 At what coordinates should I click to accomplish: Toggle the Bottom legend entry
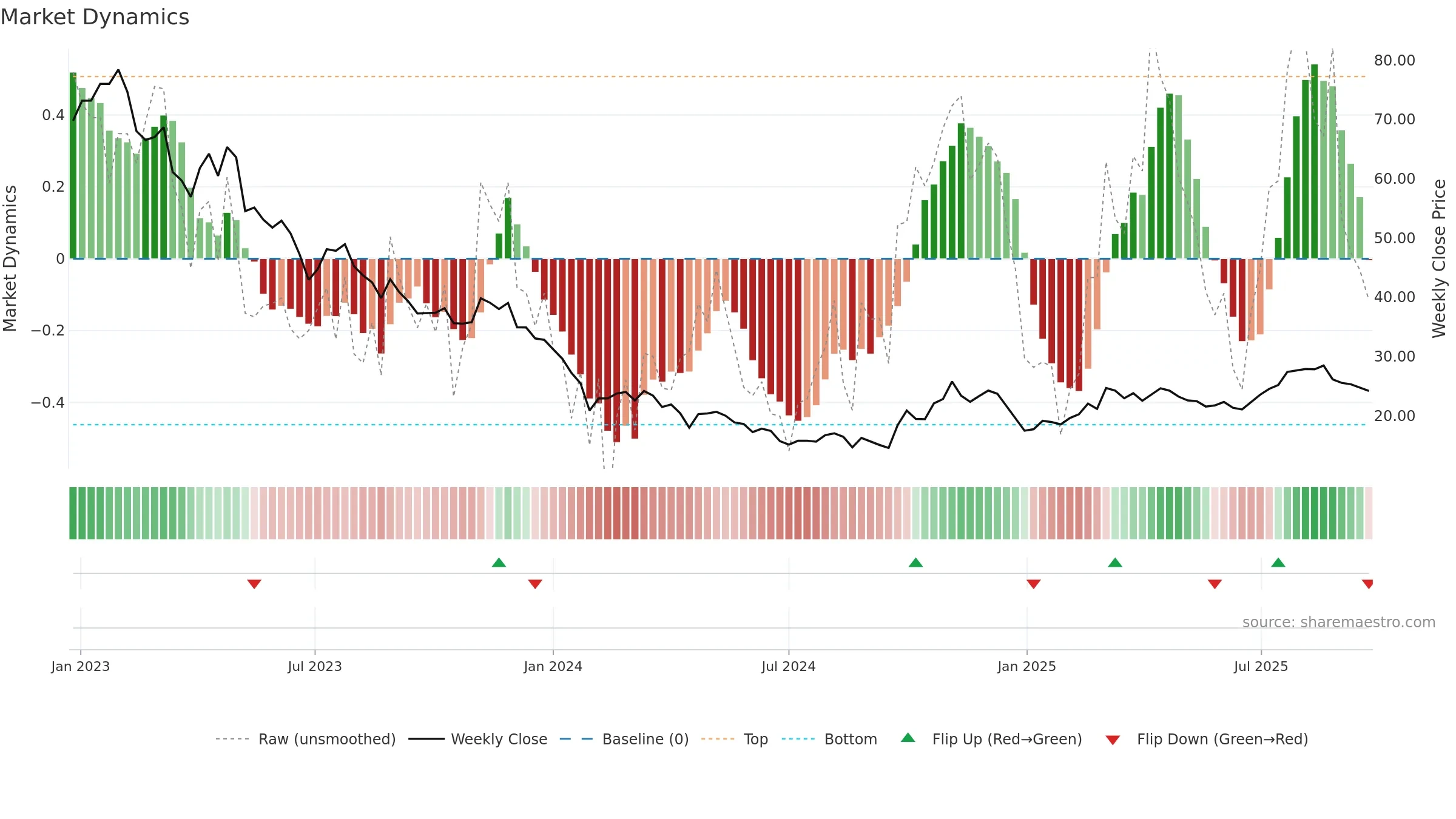click(x=829, y=739)
